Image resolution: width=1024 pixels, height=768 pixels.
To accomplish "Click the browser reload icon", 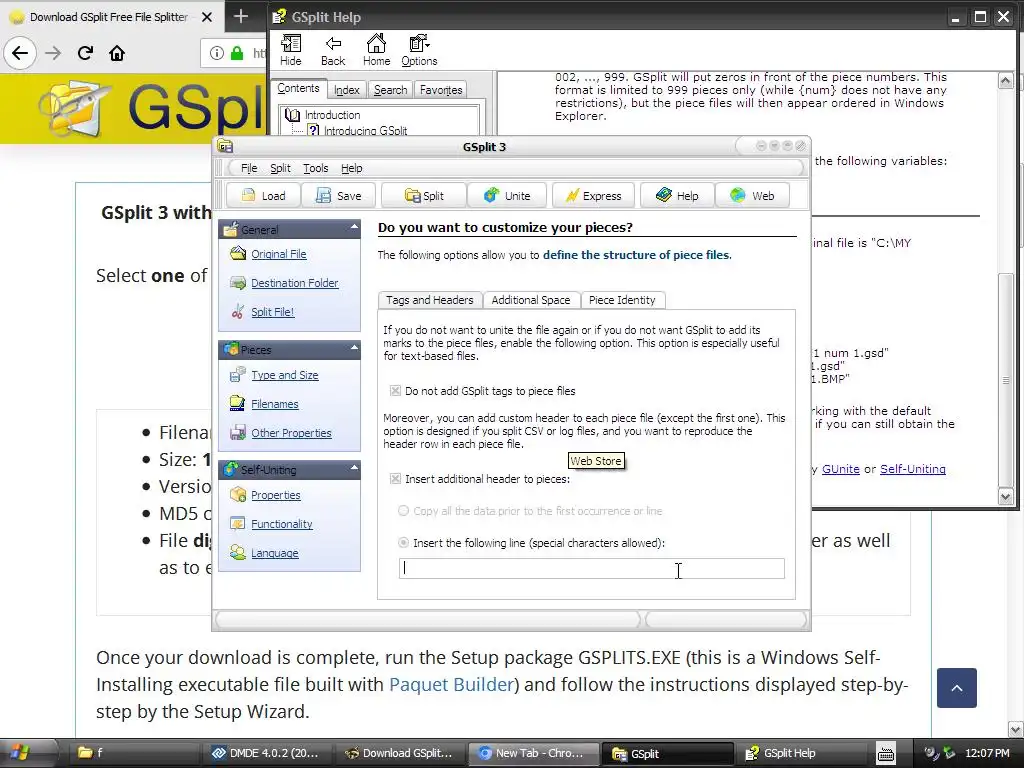I will 85,53.
